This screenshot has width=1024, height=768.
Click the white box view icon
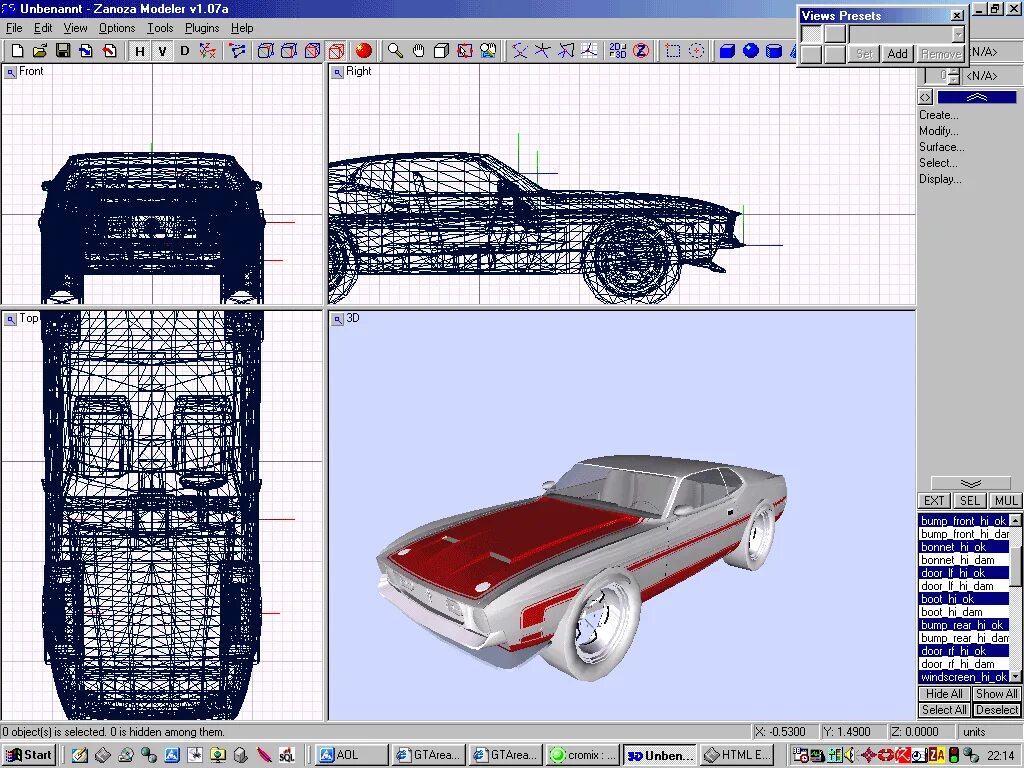pyautogui.click(x=441, y=51)
